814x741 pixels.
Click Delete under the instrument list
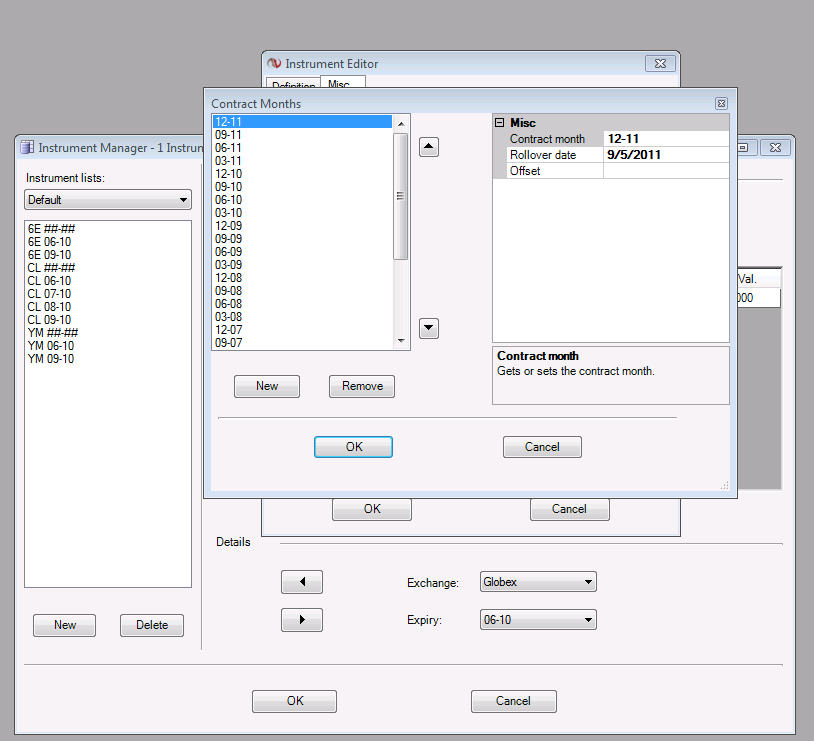[x=152, y=625]
